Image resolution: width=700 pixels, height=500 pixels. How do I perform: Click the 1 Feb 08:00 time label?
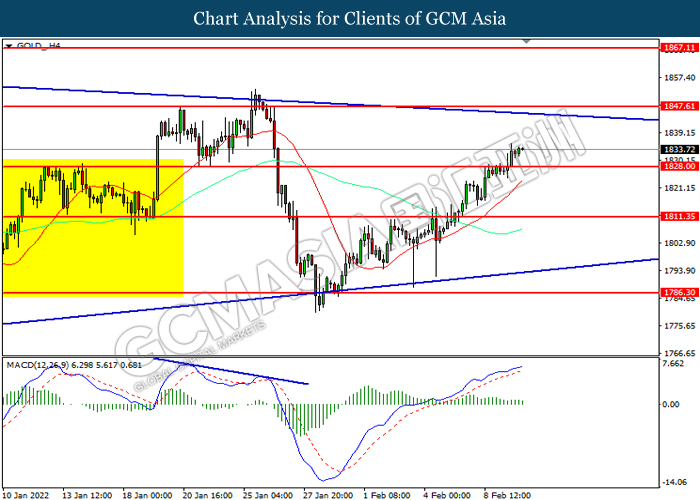(387, 495)
